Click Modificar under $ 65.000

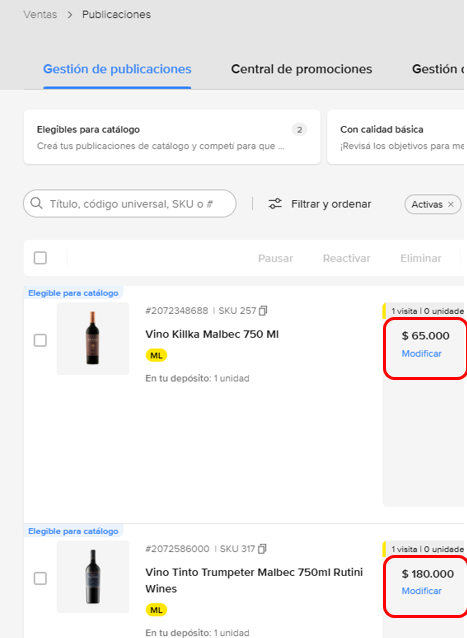[x=421, y=354]
